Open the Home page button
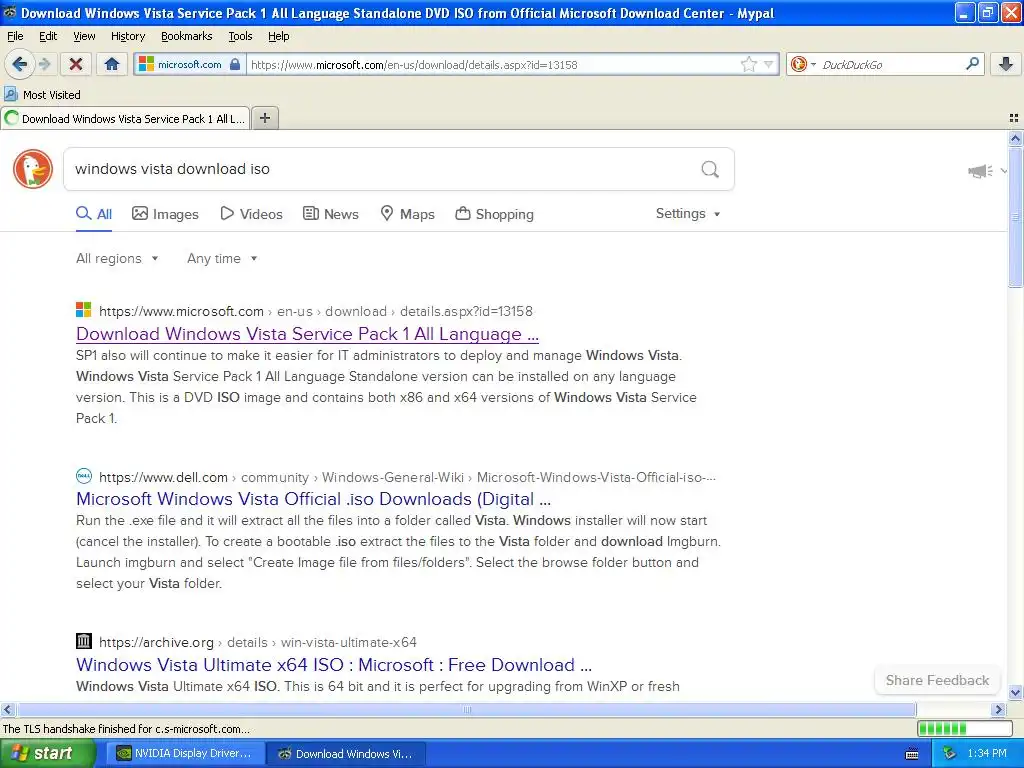 (x=112, y=64)
